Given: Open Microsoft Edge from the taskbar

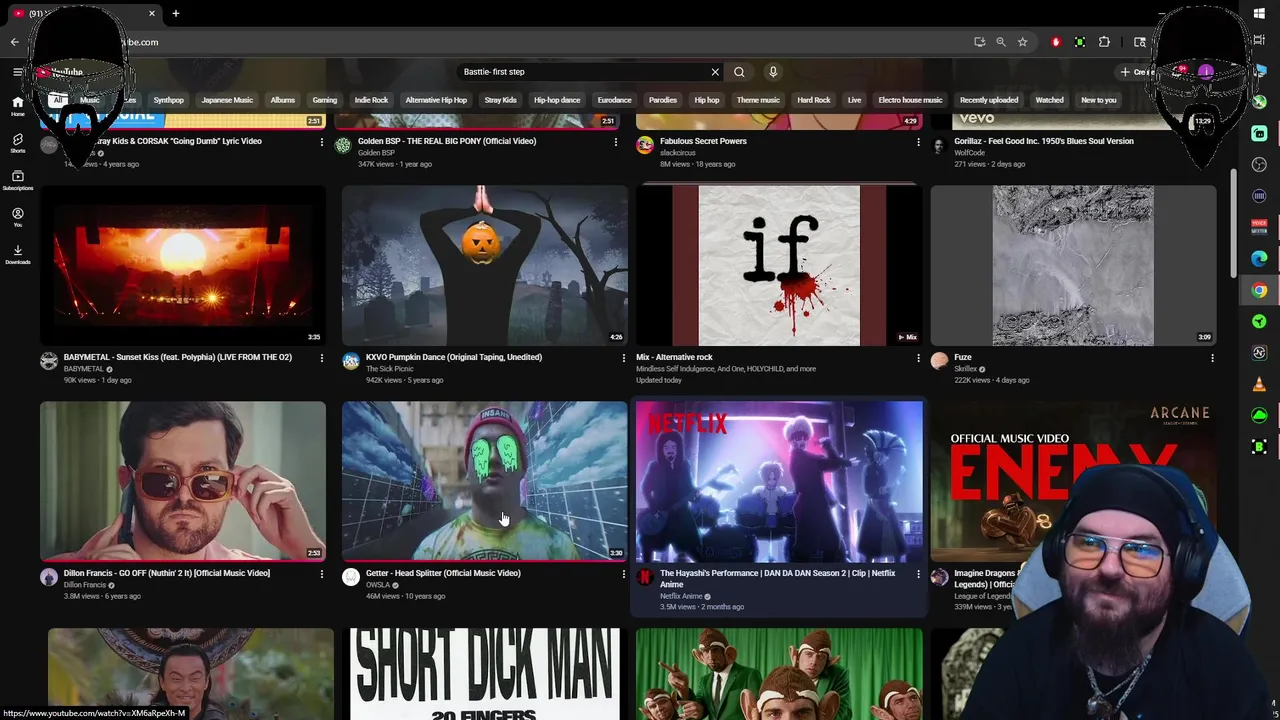Looking at the screenshot, I should (1259, 258).
